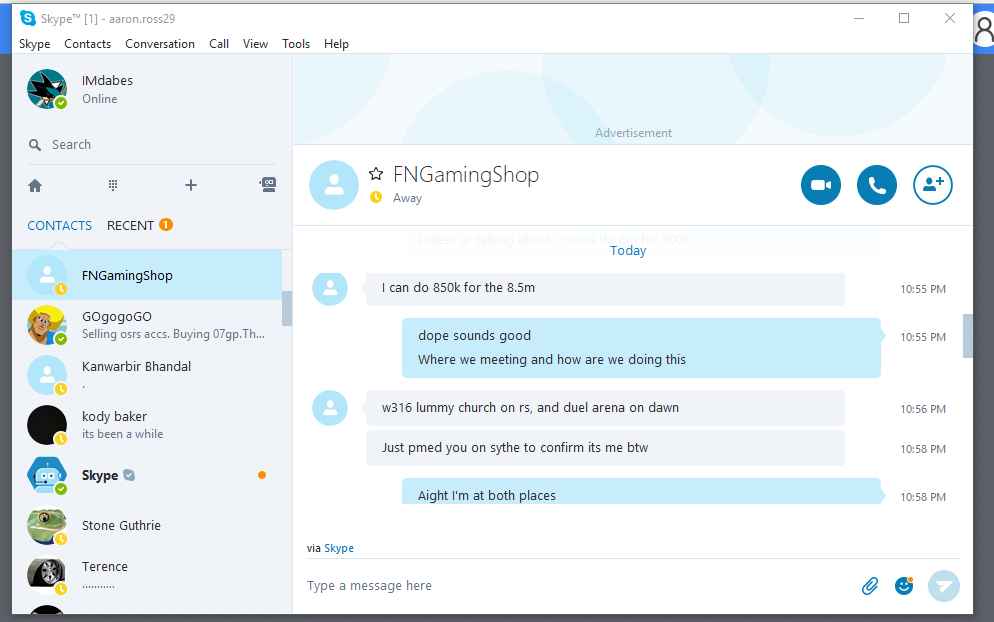Image resolution: width=994 pixels, height=622 pixels.
Task: Select the Stone Guthrie contact
Action: 147,526
